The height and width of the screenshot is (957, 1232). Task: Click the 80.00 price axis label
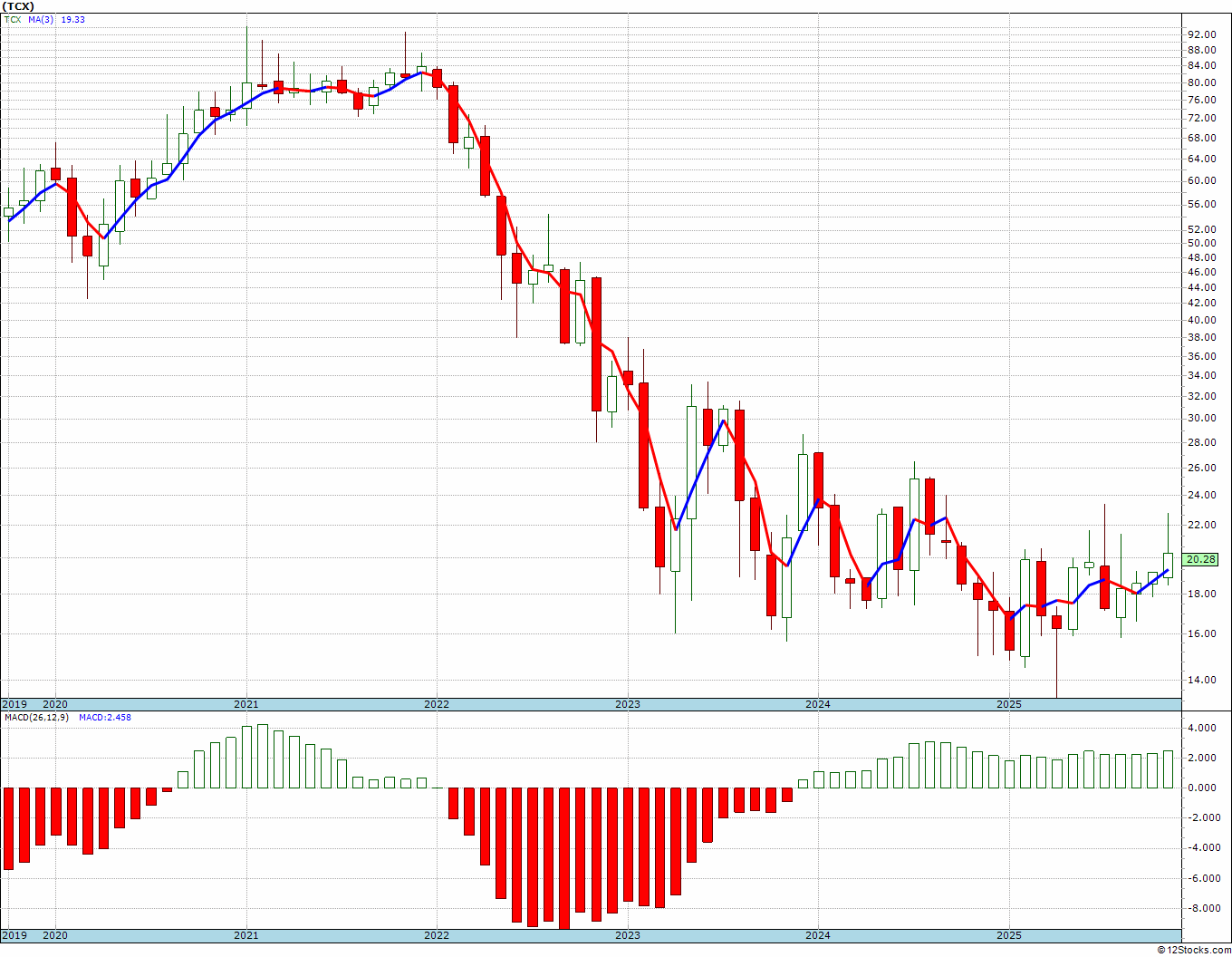(1201, 82)
